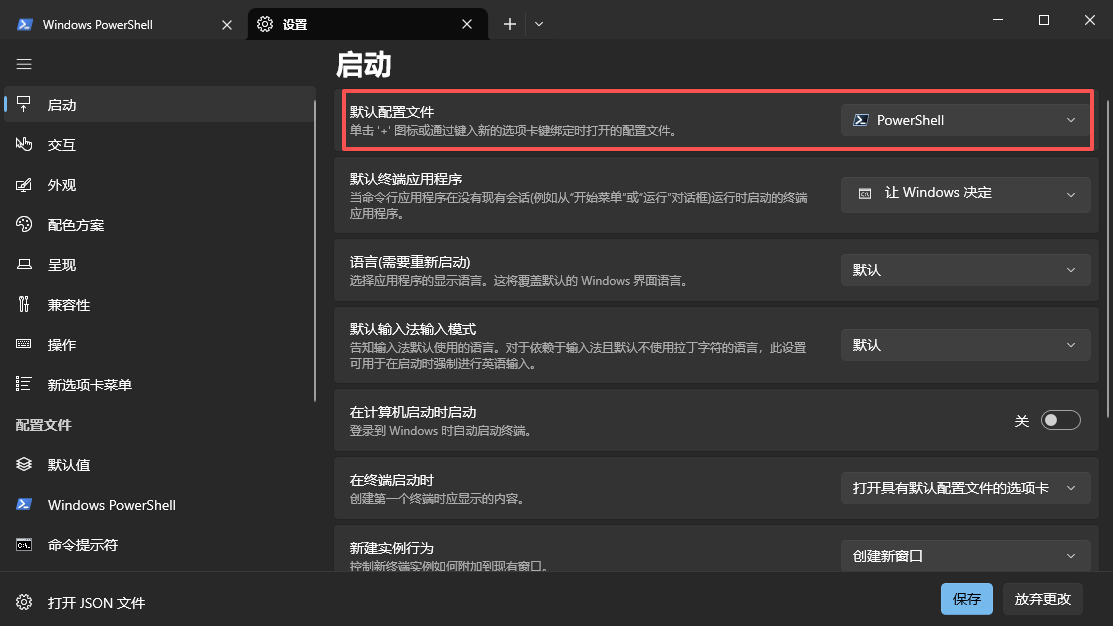Expand the 语言 language dropdown
The width and height of the screenshot is (1113, 626).
(965, 270)
